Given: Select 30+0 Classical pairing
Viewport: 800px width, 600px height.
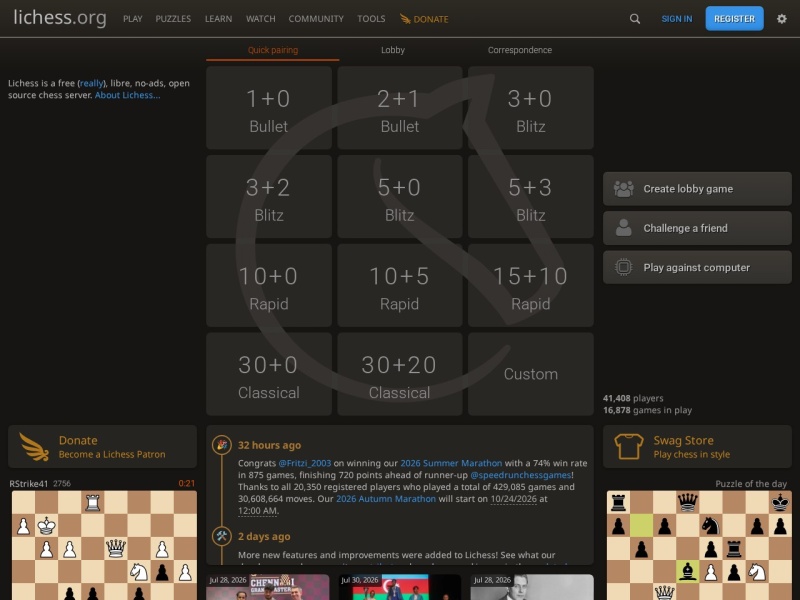Looking at the screenshot, I should [x=269, y=374].
